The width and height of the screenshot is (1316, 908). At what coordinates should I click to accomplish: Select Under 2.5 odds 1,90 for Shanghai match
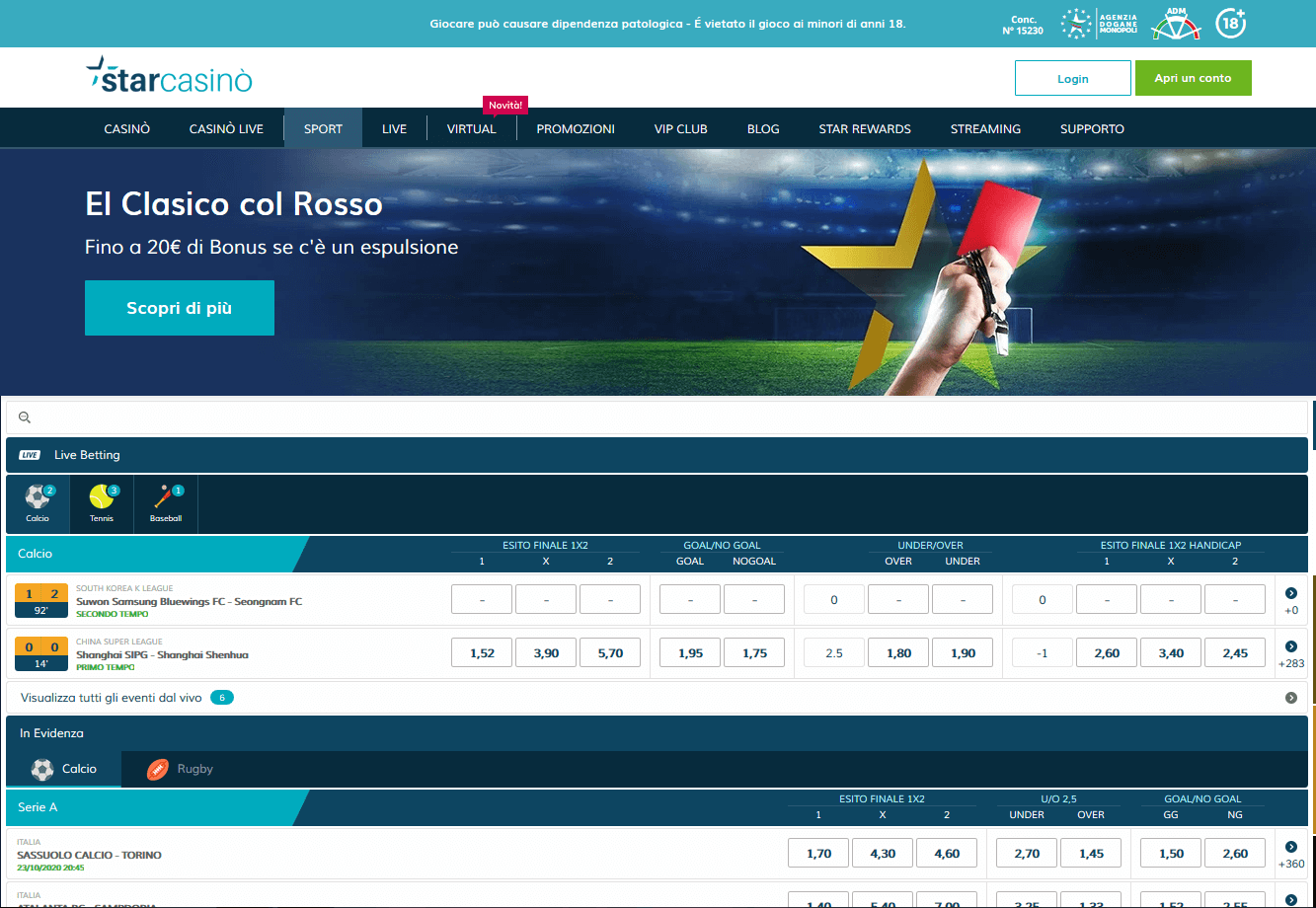[963, 653]
